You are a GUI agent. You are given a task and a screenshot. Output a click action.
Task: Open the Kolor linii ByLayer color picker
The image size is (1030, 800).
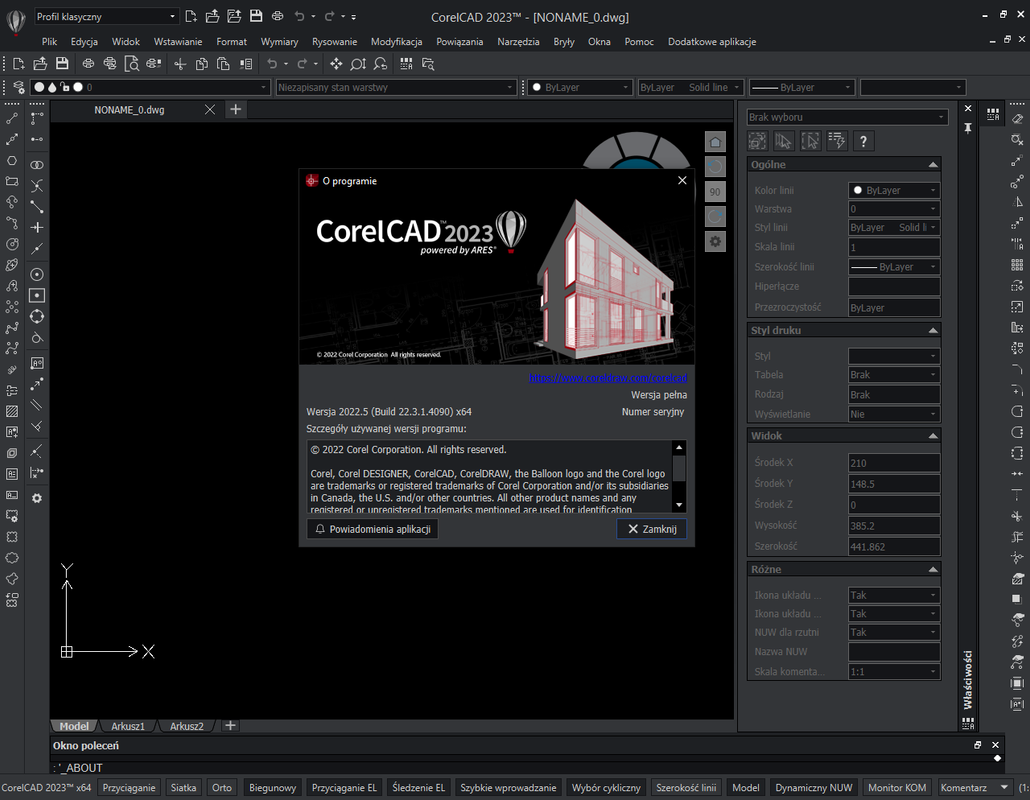[x=893, y=190]
